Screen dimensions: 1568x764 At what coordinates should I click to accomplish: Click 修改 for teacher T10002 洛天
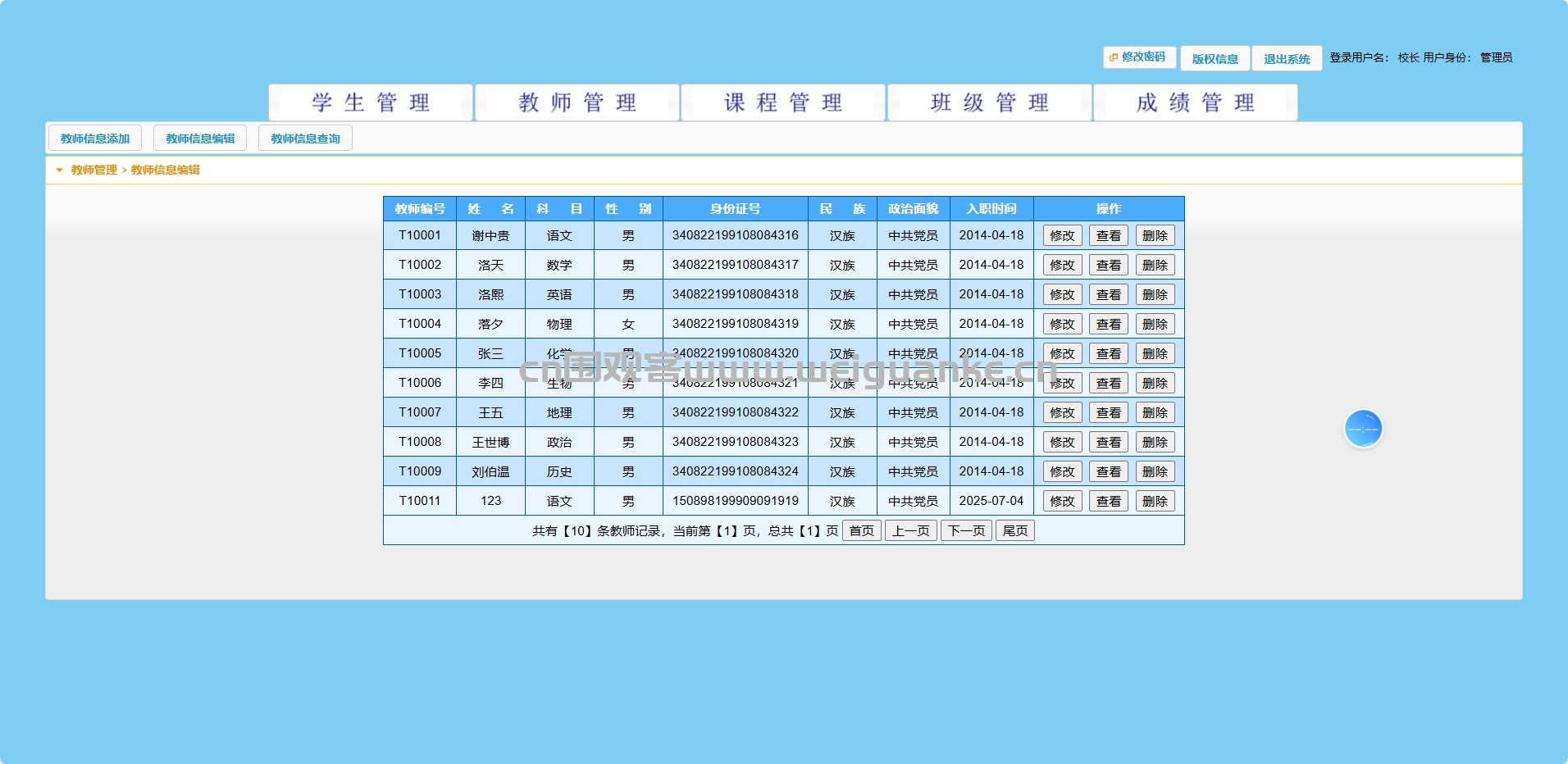coord(1062,265)
